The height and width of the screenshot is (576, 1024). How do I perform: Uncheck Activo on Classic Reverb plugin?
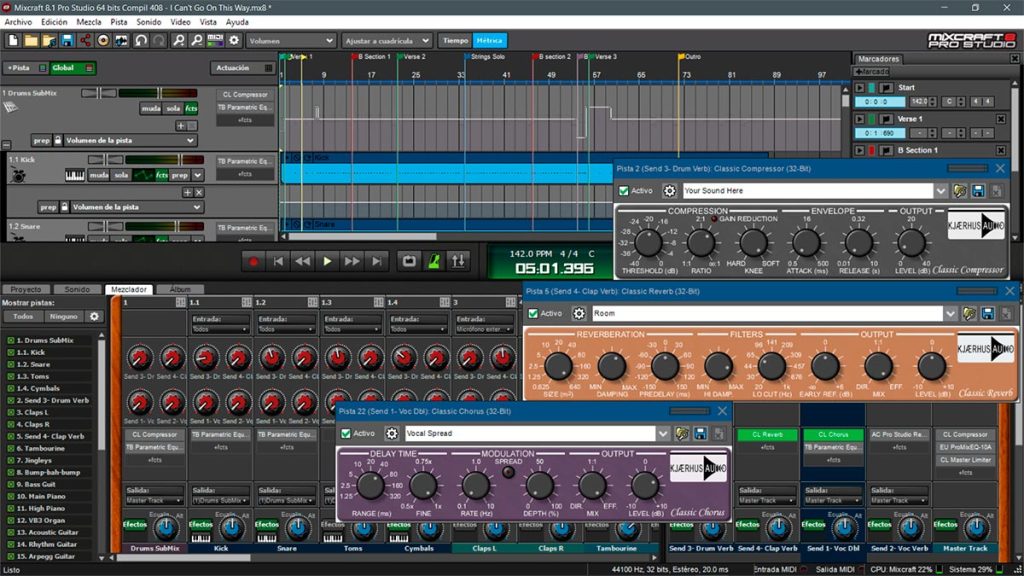tap(533, 313)
